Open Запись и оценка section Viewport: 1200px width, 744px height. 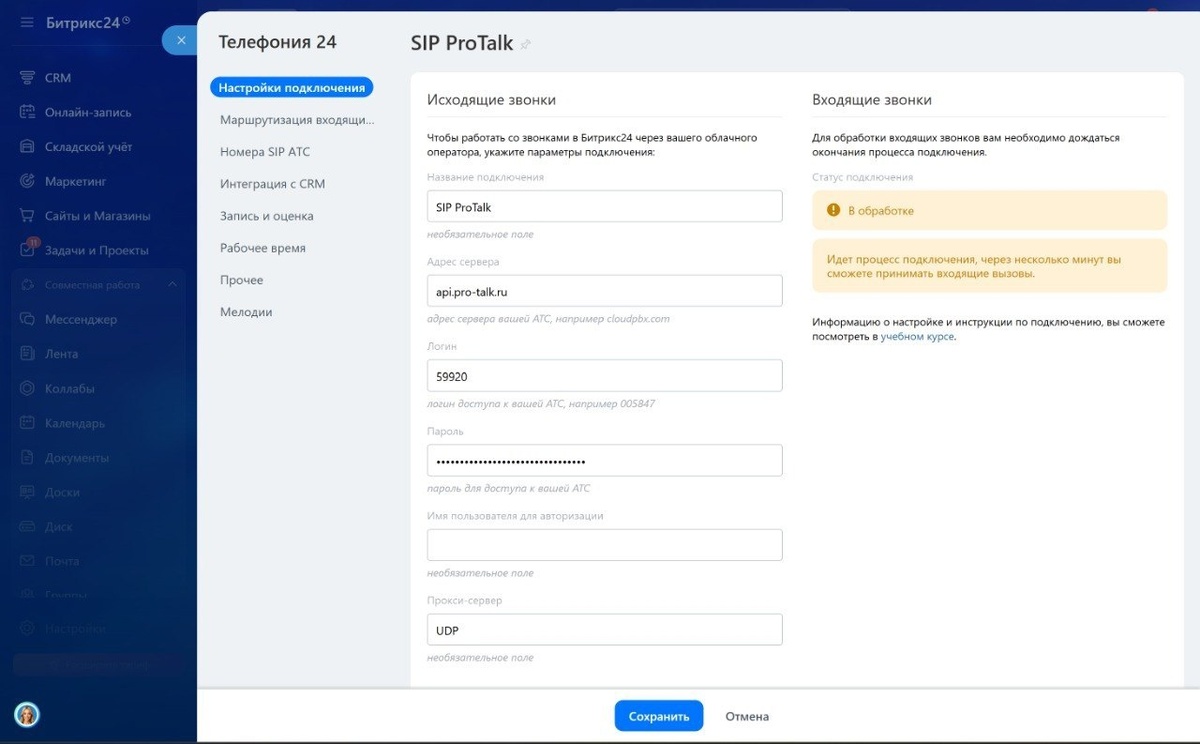tap(267, 216)
